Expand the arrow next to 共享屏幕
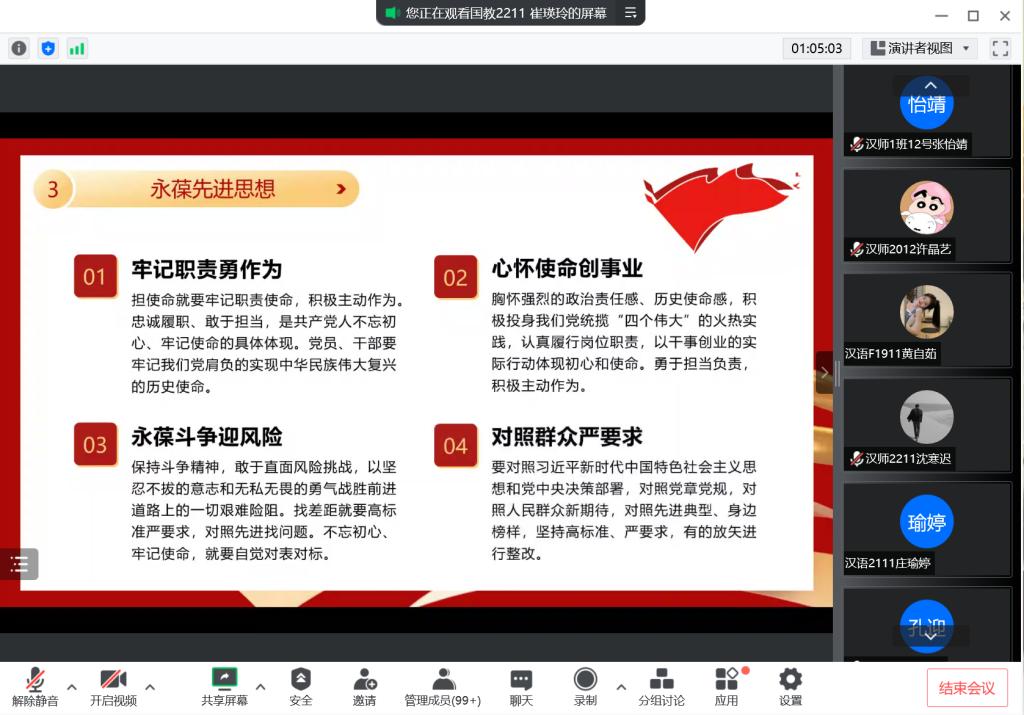 pos(260,687)
